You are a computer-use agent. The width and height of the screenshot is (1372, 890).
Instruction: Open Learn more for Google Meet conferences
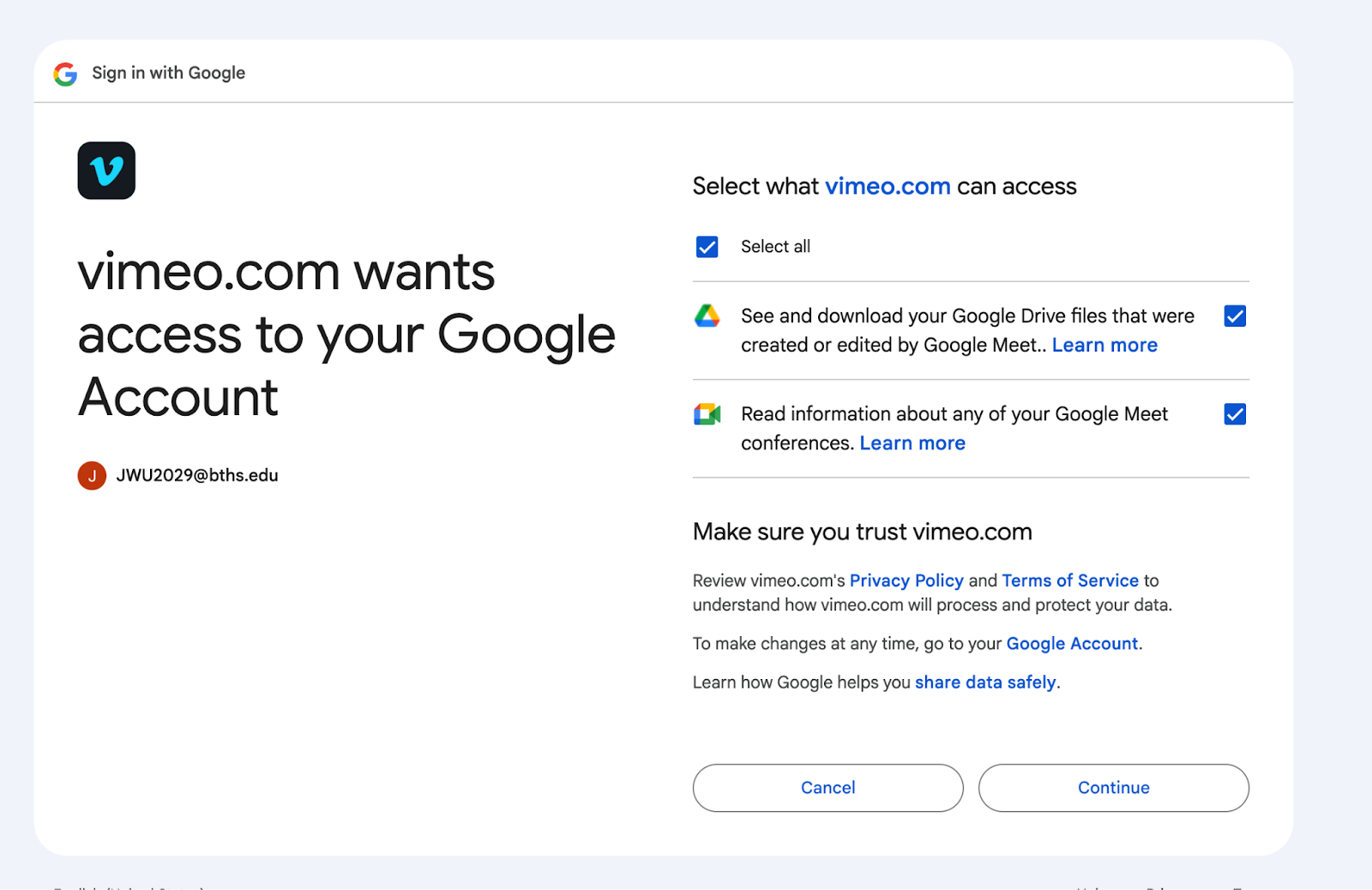pyautogui.click(x=912, y=443)
